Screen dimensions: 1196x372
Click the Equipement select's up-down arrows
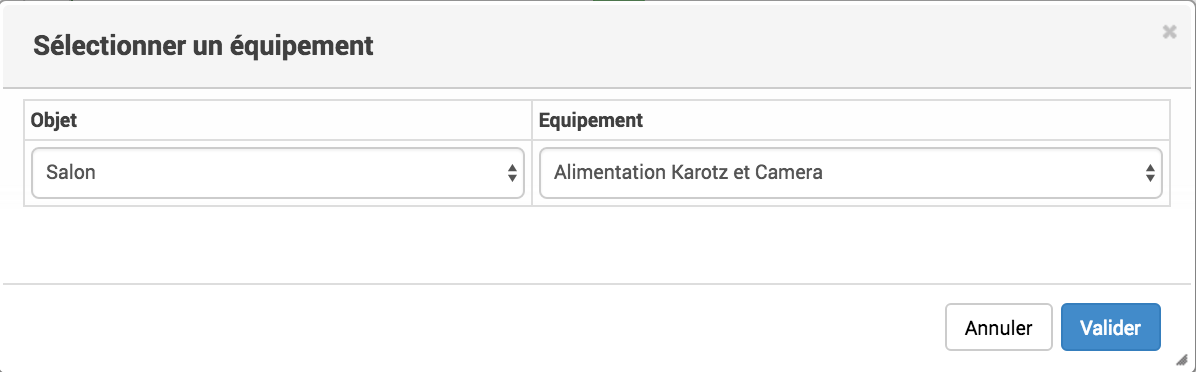click(x=1149, y=173)
